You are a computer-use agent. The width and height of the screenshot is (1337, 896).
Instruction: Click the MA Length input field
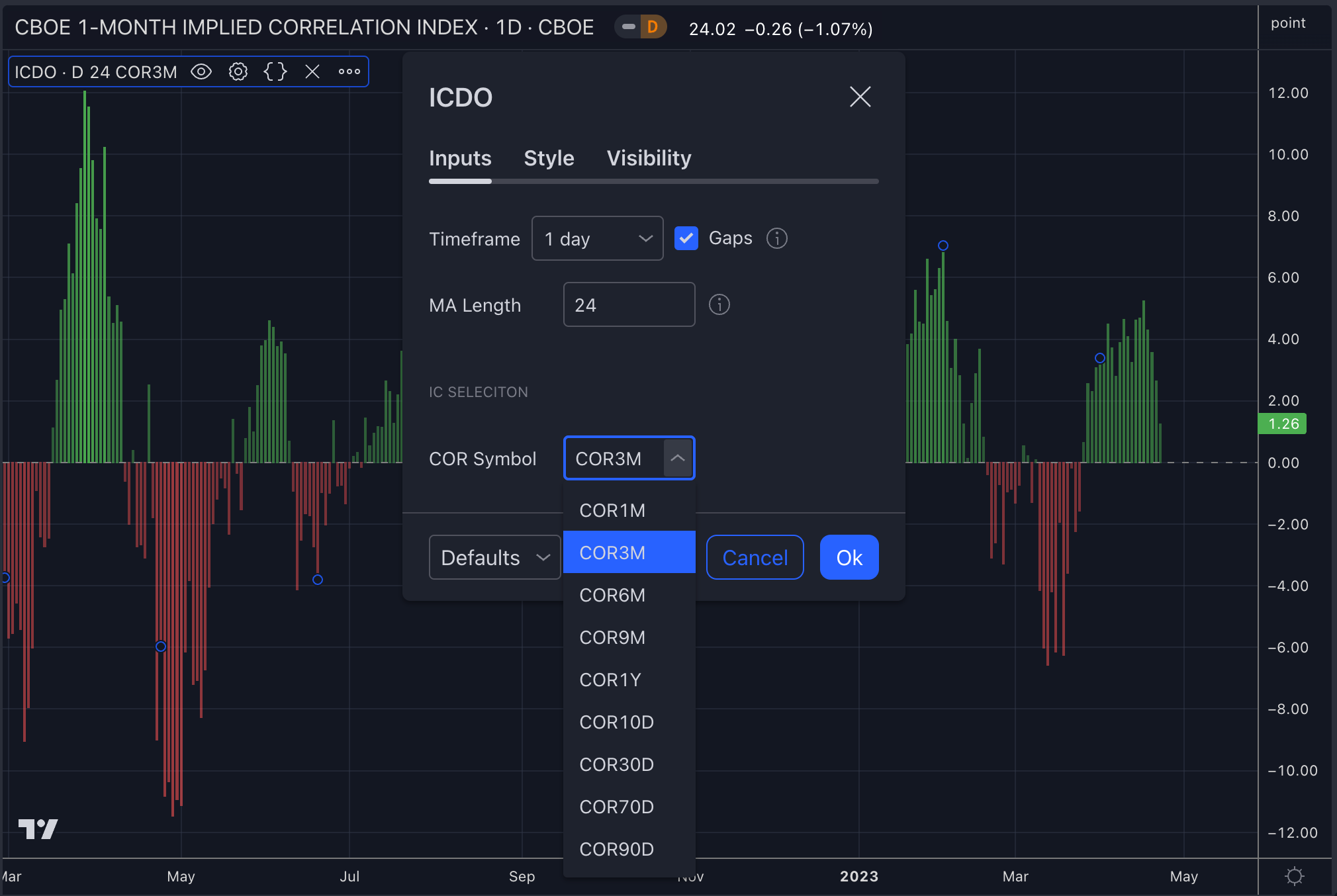coord(629,304)
